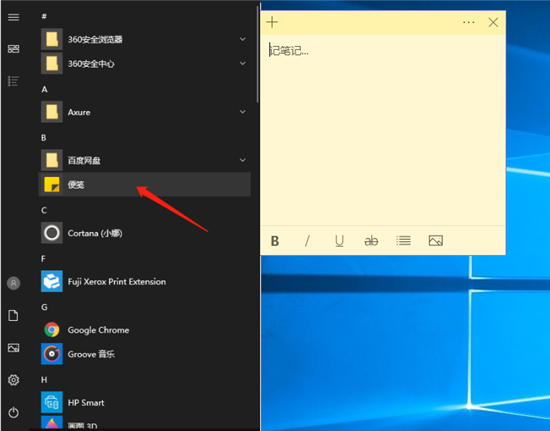The height and width of the screenshot is (431, 550).
Task: Expand the 360安全中心 folder chevron
Action: pyautogui.click(x=242, y=63)
